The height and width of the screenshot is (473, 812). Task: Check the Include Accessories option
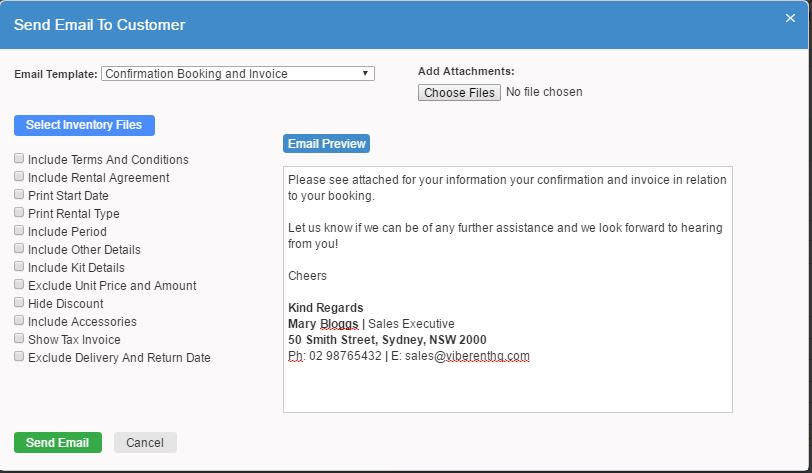coord(19,321)
